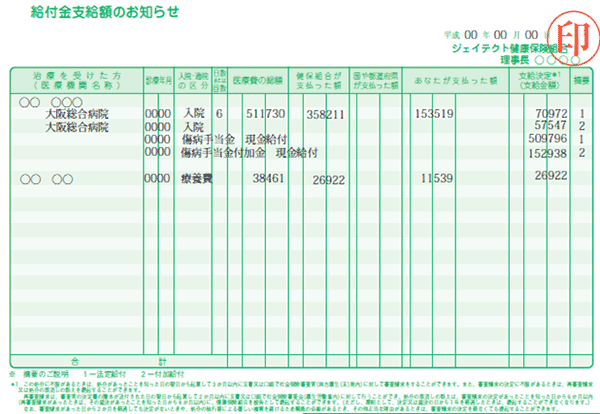The width and height of the screenshot is (600, 414).
Task: Click the 理事長 ○○○○ signature line
Action: coord(540,60)
